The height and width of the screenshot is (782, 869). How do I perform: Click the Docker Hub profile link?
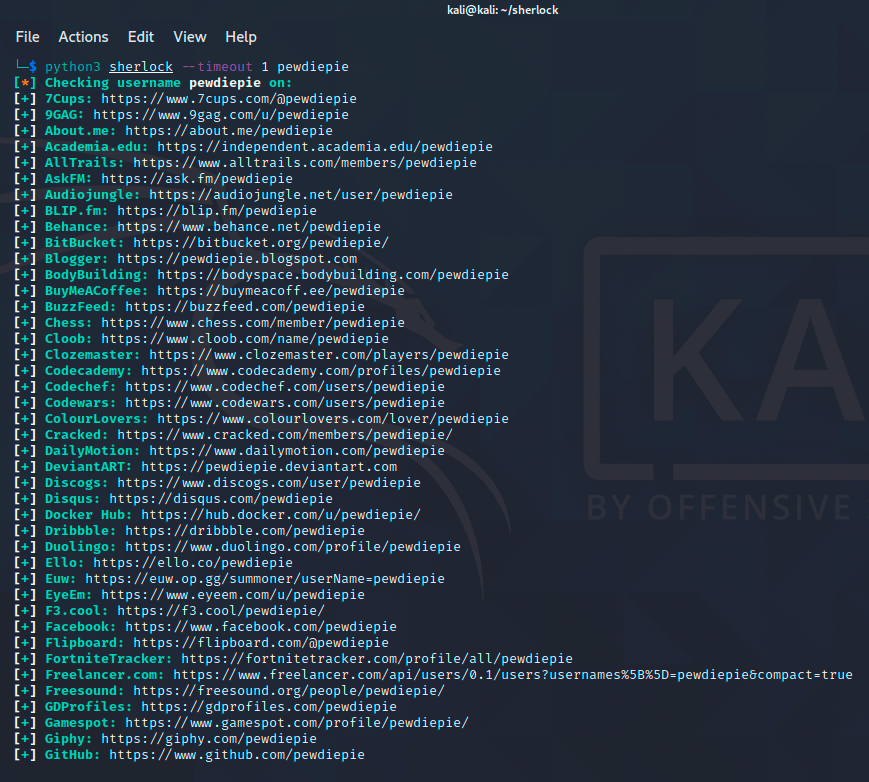(280, 515)
